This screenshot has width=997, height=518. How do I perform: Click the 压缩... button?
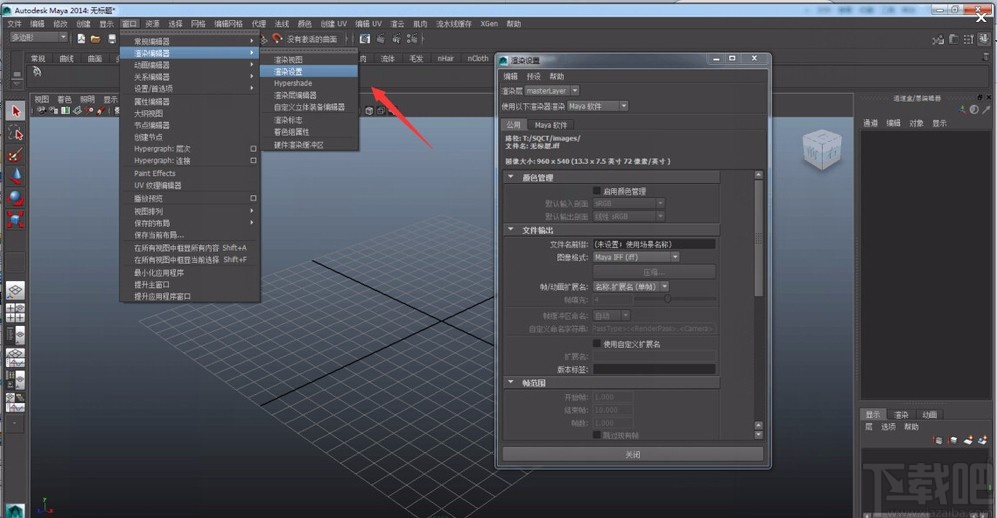point(654,272)
